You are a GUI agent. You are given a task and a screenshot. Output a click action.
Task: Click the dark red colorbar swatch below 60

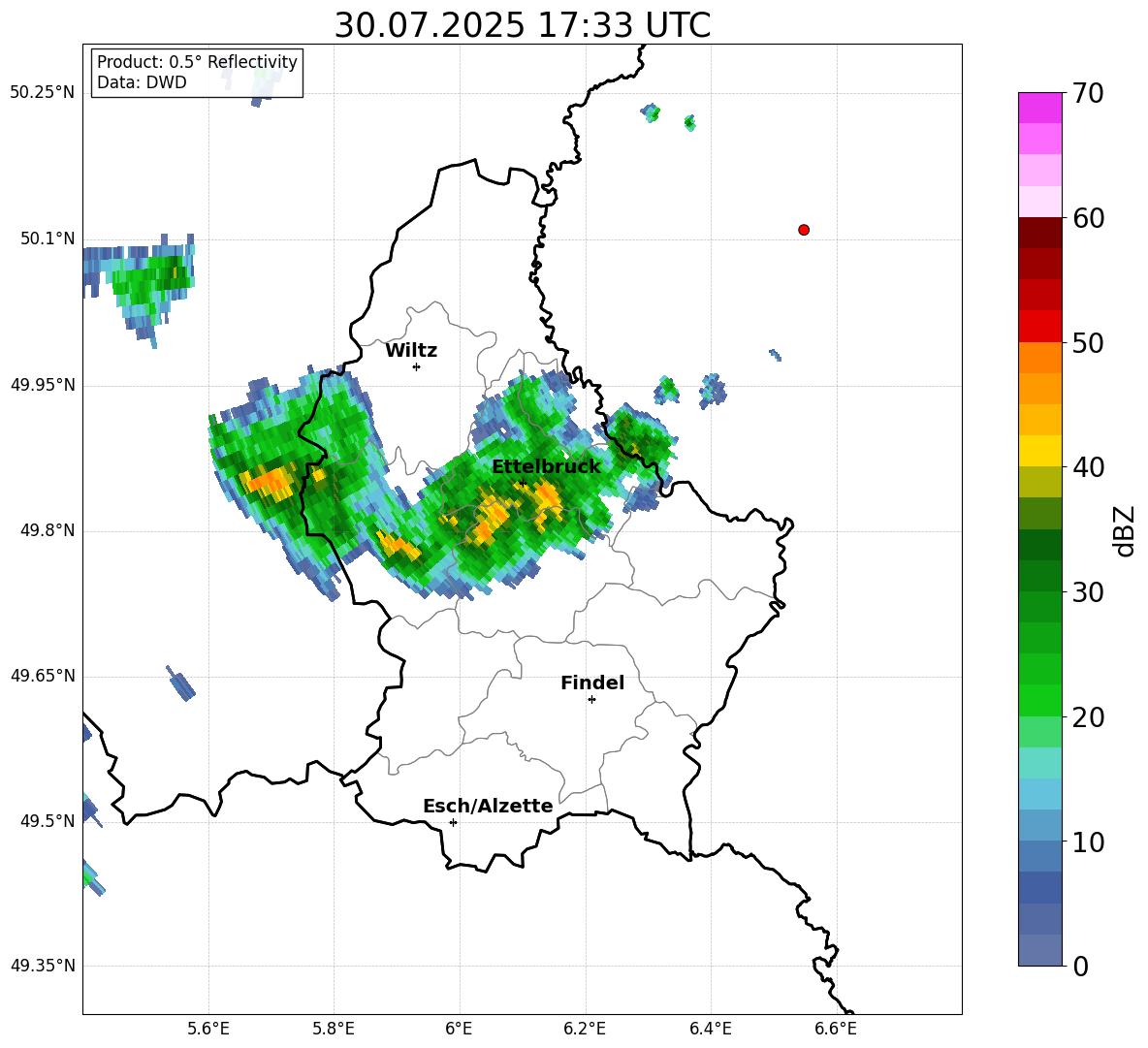click(x=1040, y=233)
